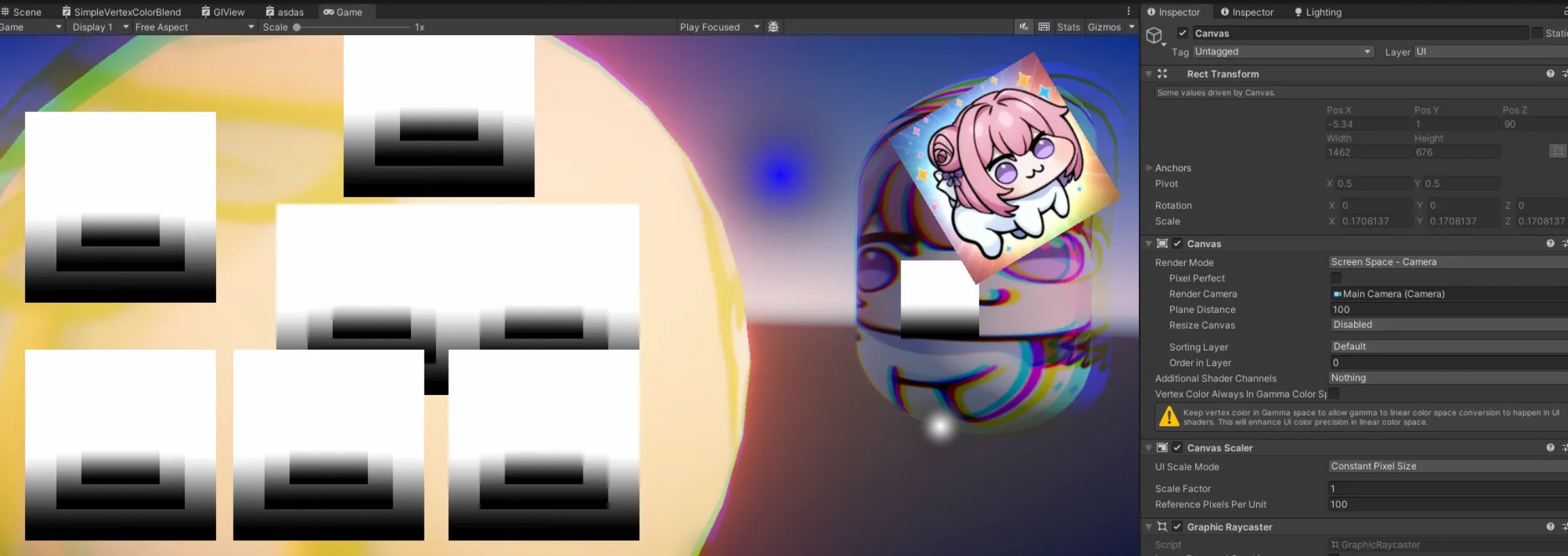Image resolution: width=1568 pixels, height=556 pixels.
Task: Click the GameObject cube icon picker
Action: [x=1154, y=36]
